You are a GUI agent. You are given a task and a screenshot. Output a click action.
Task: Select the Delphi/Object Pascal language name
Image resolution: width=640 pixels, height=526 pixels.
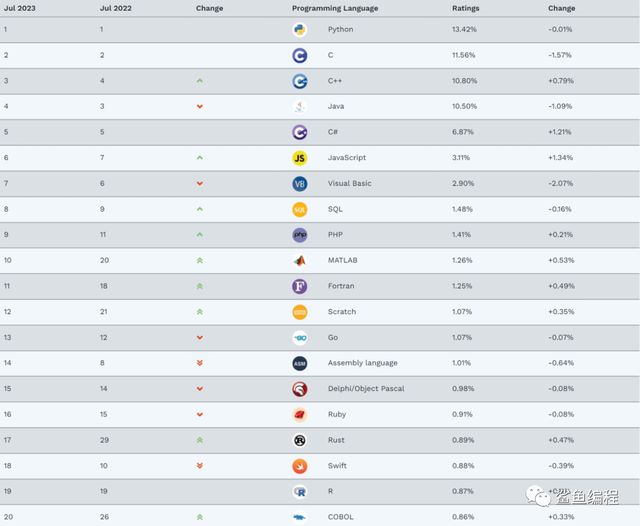click(x=366, y=388)
